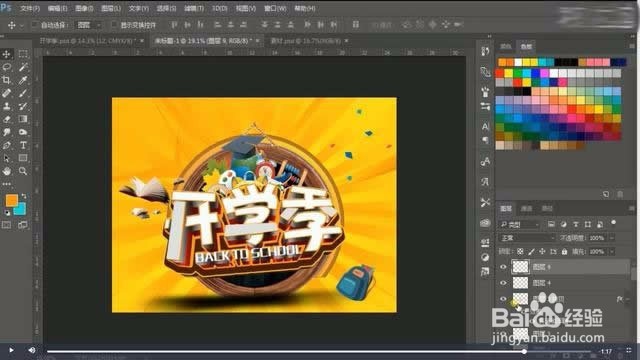The height and width of the screenshot is (360, 640).
Task: Reset default foreground and background colors
Action: coord(7,213)
